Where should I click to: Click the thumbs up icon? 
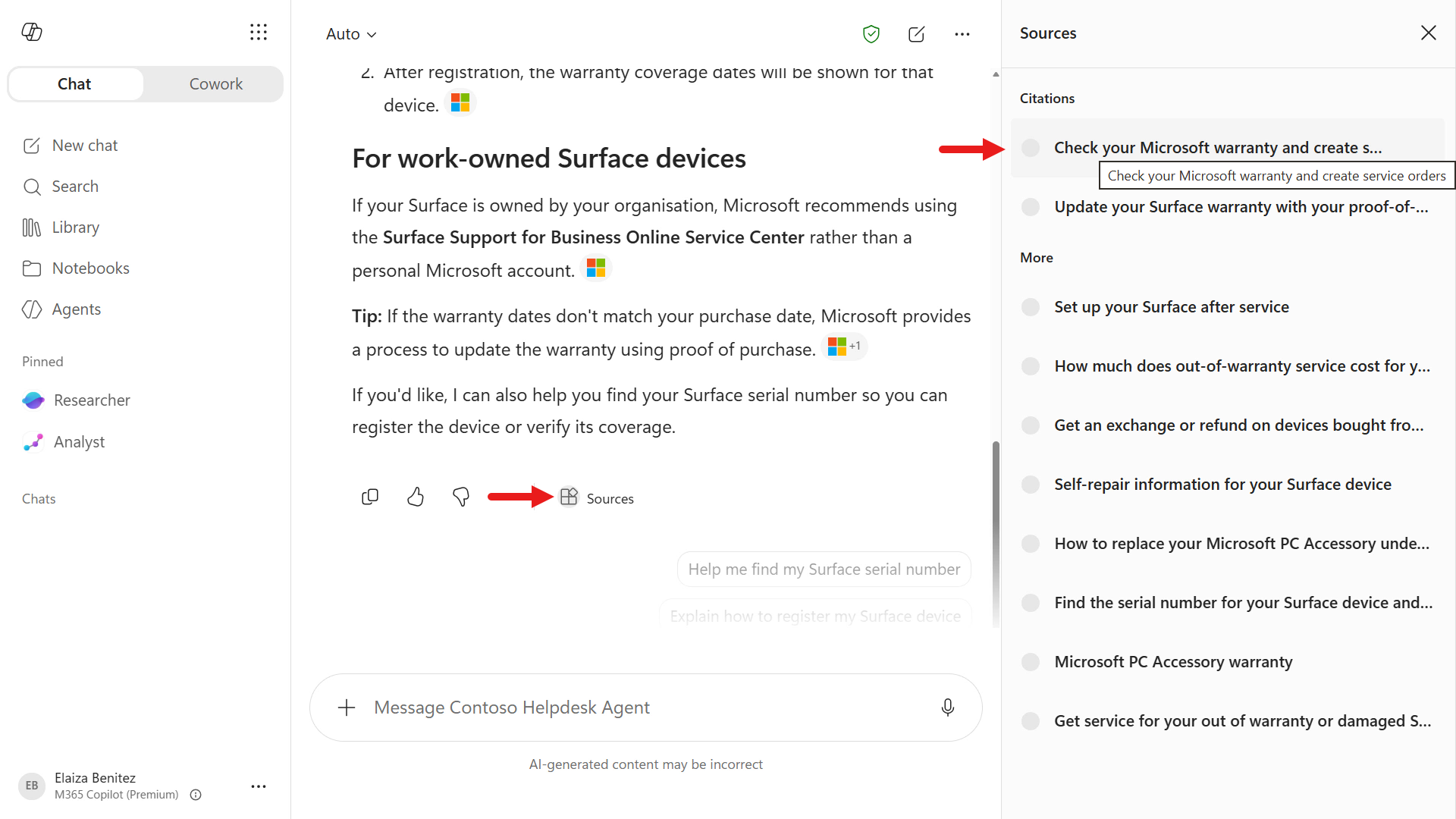[416, 497]
